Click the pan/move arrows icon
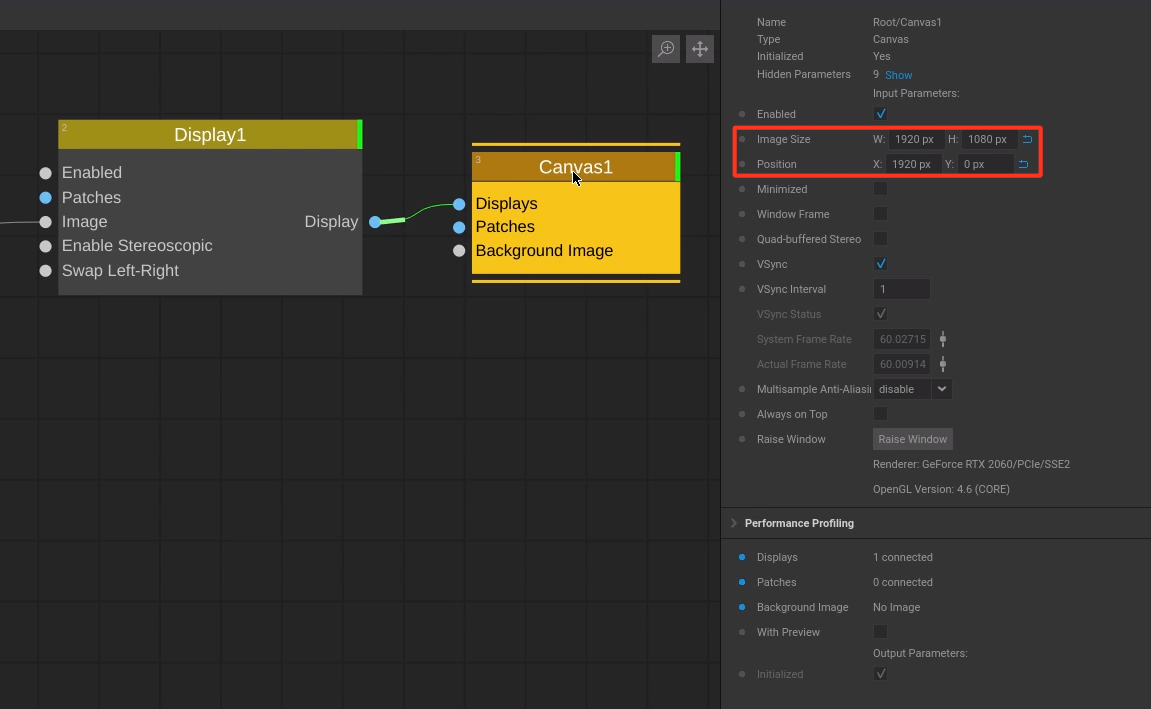1151x709 pixels. click(700, 49)
